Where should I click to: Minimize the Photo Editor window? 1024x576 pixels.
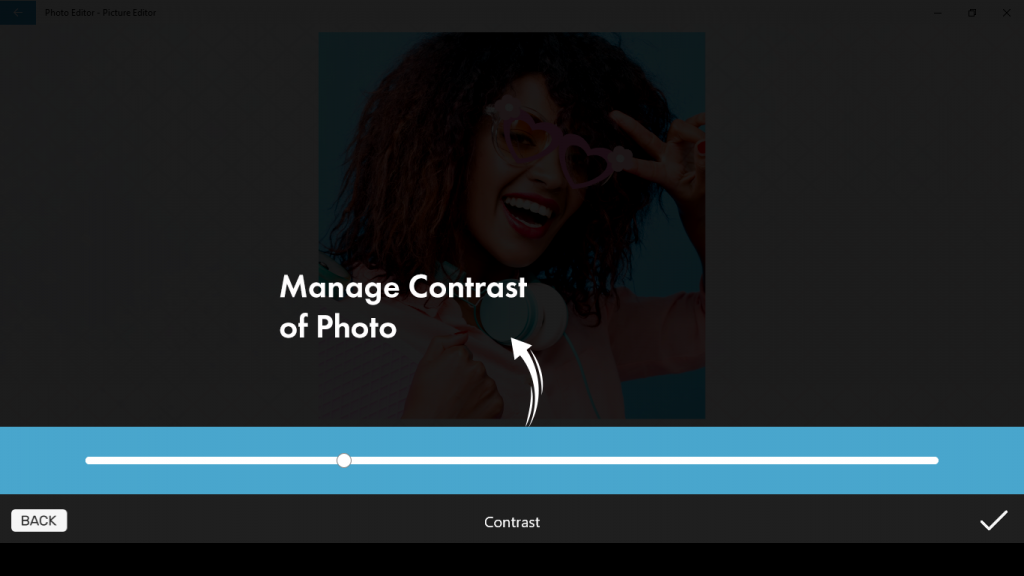[938, 12]
